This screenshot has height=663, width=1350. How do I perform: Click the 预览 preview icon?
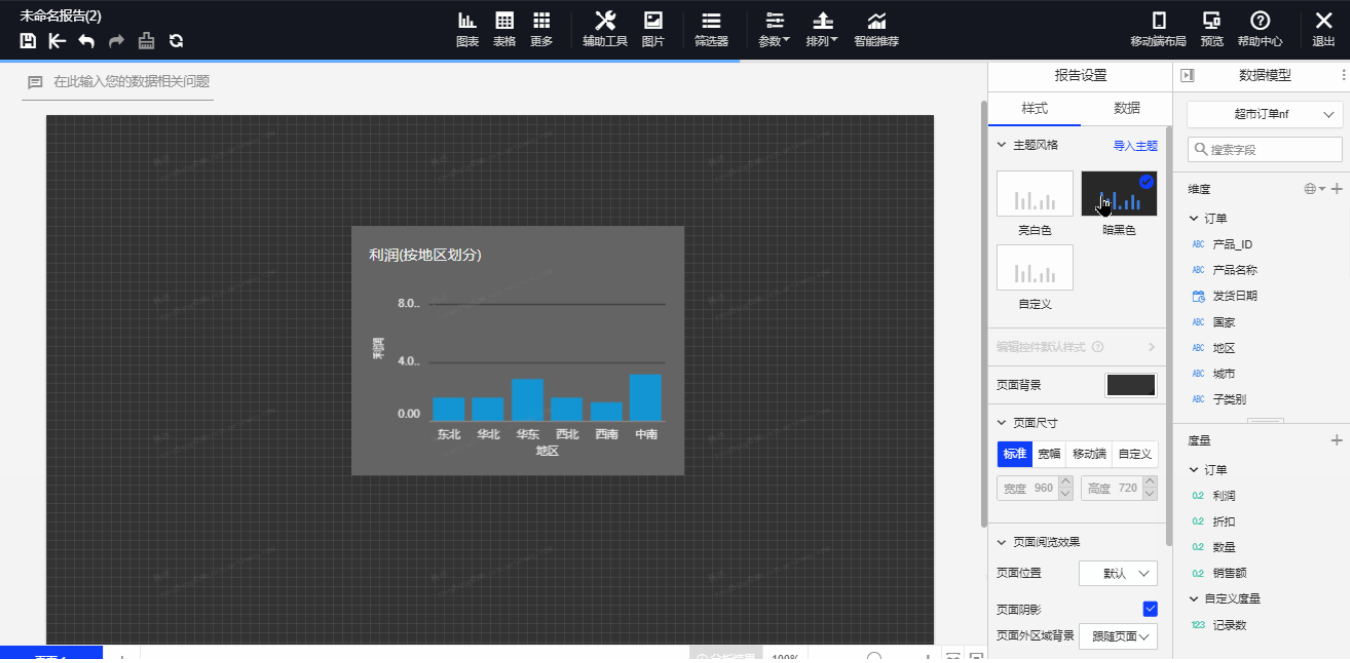coord(1212,29)
